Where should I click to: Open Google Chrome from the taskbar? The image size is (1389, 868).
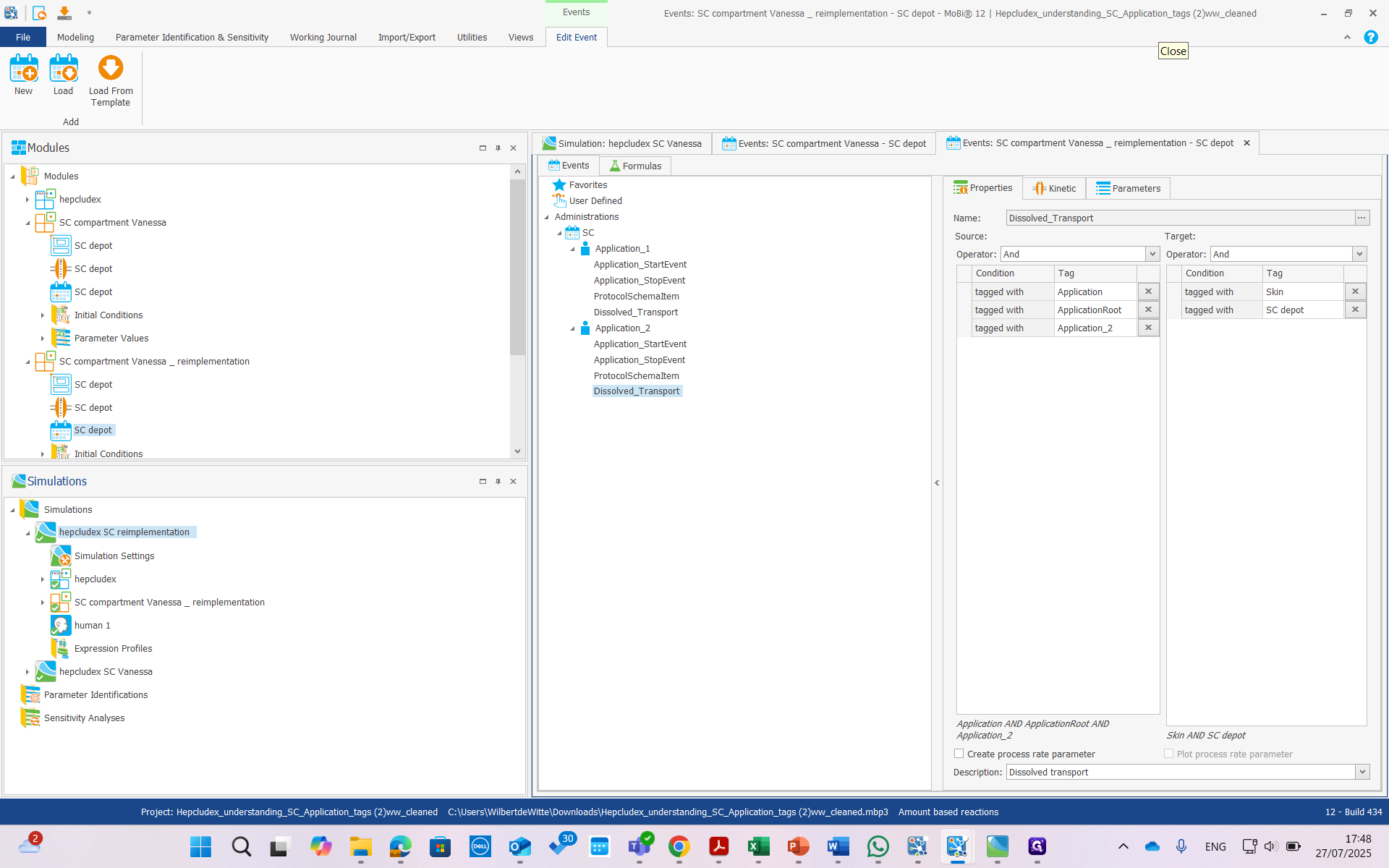point(679,846)
